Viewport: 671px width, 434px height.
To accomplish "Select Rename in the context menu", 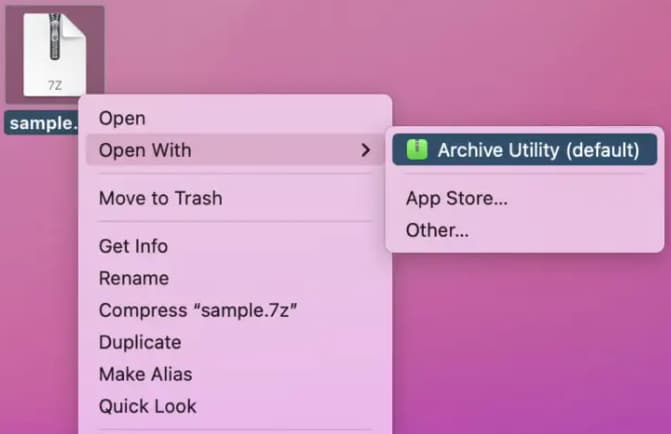I will pos(235,278).
